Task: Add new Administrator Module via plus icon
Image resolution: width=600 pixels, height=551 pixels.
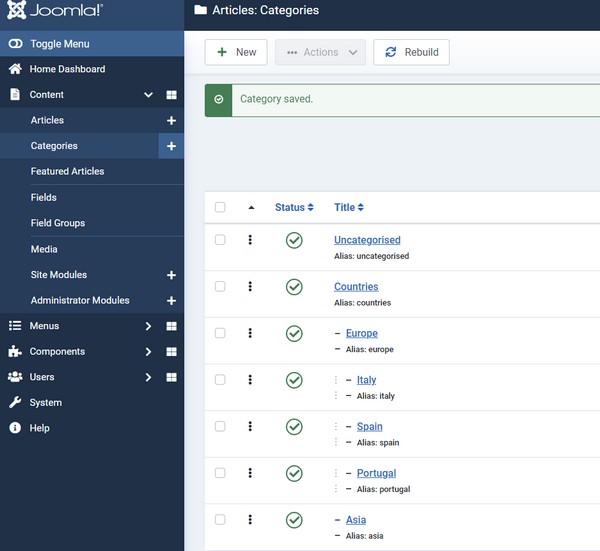Action: tap(171, 301)
